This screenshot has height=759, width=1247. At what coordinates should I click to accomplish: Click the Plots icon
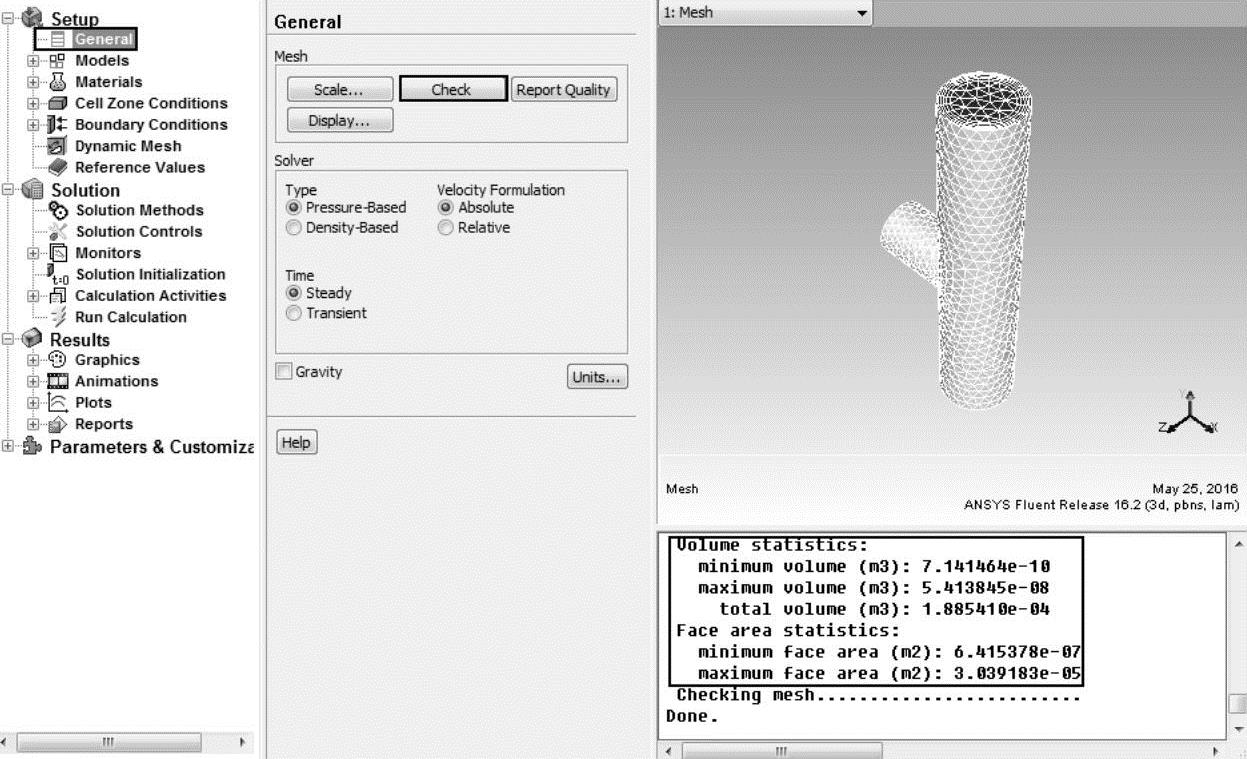click(x=58, y=403)
